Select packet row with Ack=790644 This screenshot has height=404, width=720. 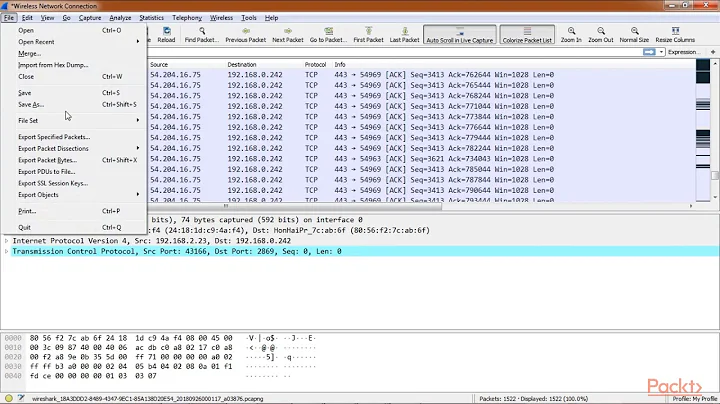coord(421,190)
